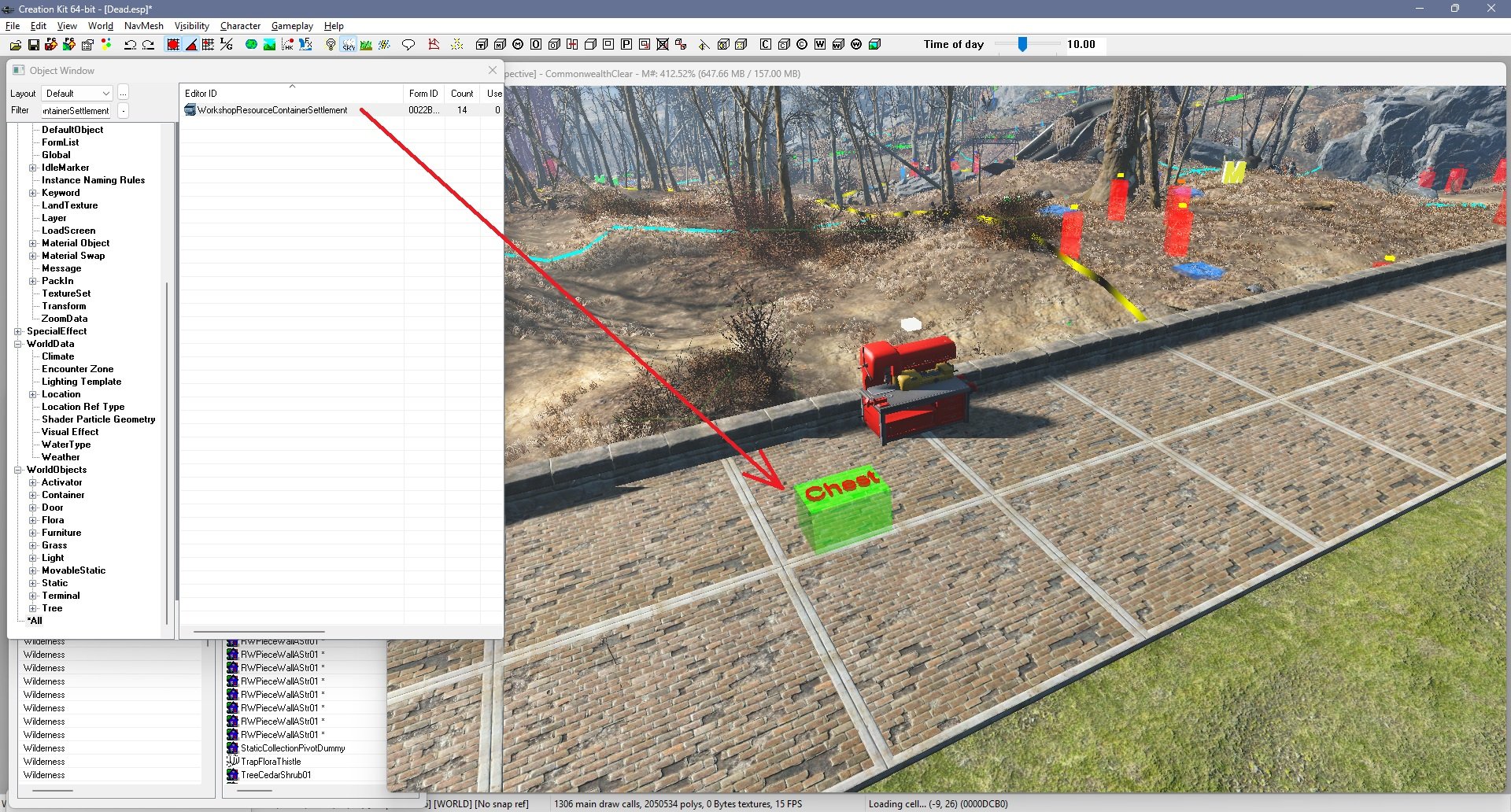The height and width of the screenshot is (812, 1511).
Task: Toggle grass display
Action: click(x=366, y=45)
